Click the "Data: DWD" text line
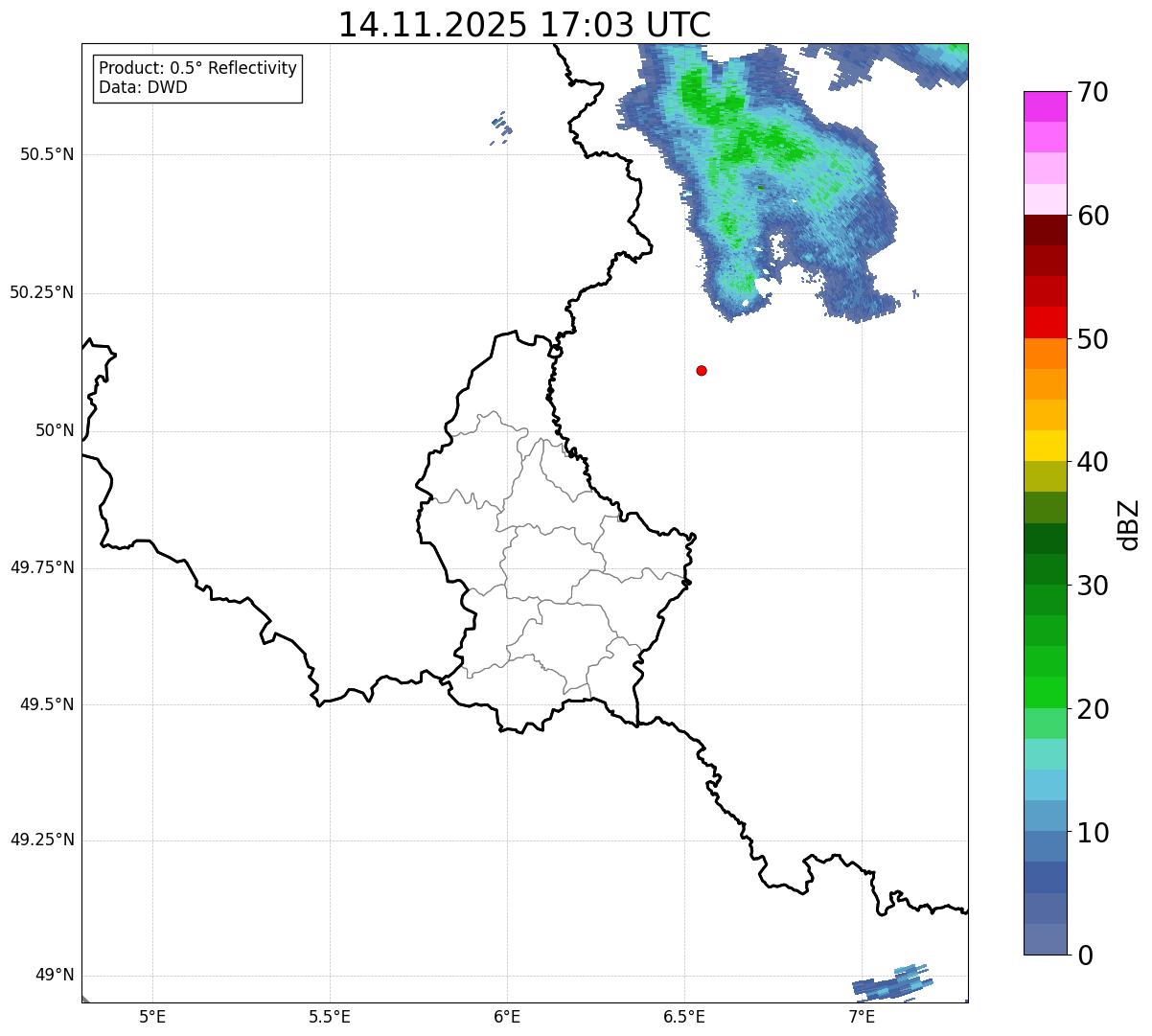The image size is (1152, 1036). coord(143,87)
